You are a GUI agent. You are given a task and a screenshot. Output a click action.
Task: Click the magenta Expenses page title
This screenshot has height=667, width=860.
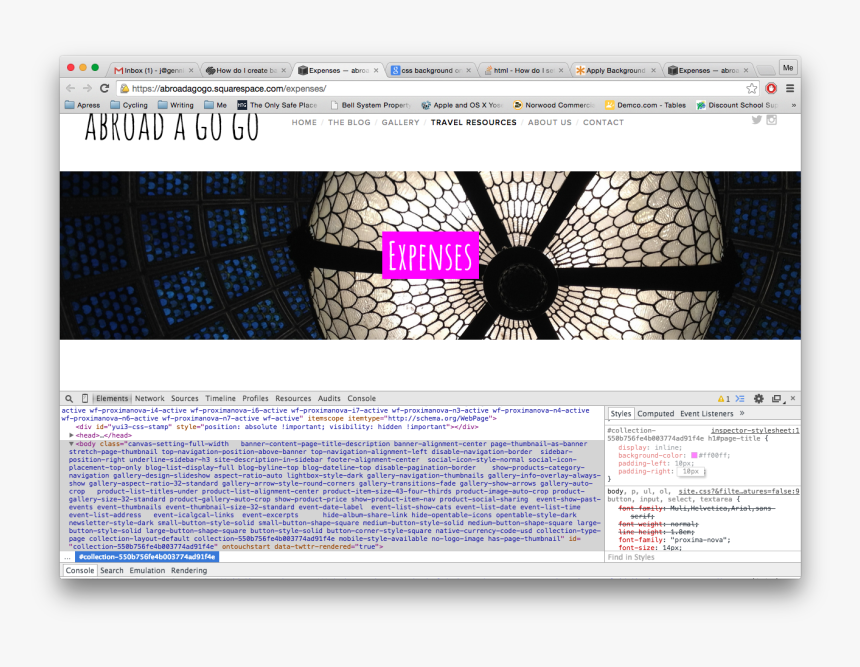431,255
